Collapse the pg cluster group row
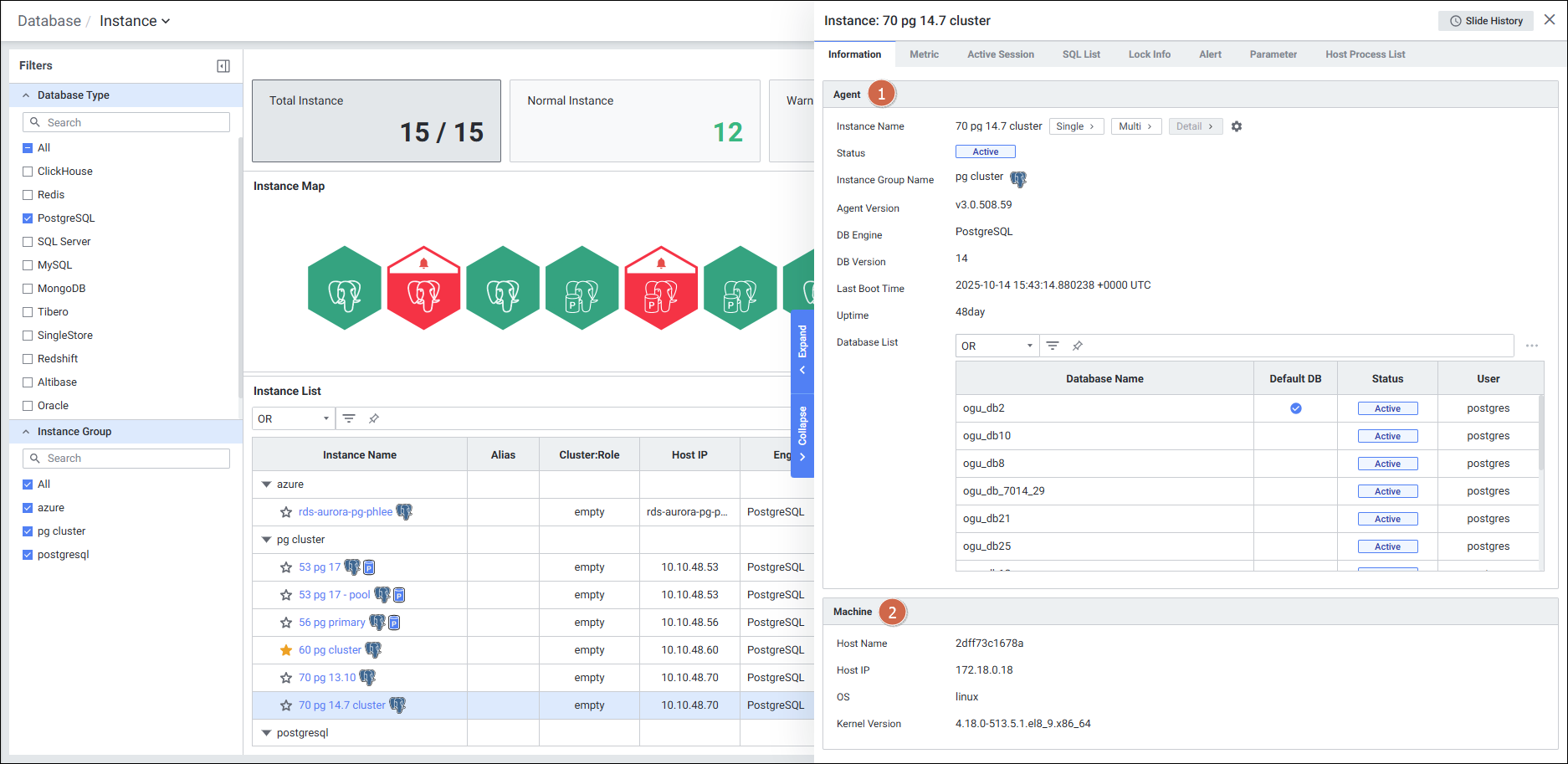Image resolution: width=1568 pixels, height=764 pixels. 267,540
